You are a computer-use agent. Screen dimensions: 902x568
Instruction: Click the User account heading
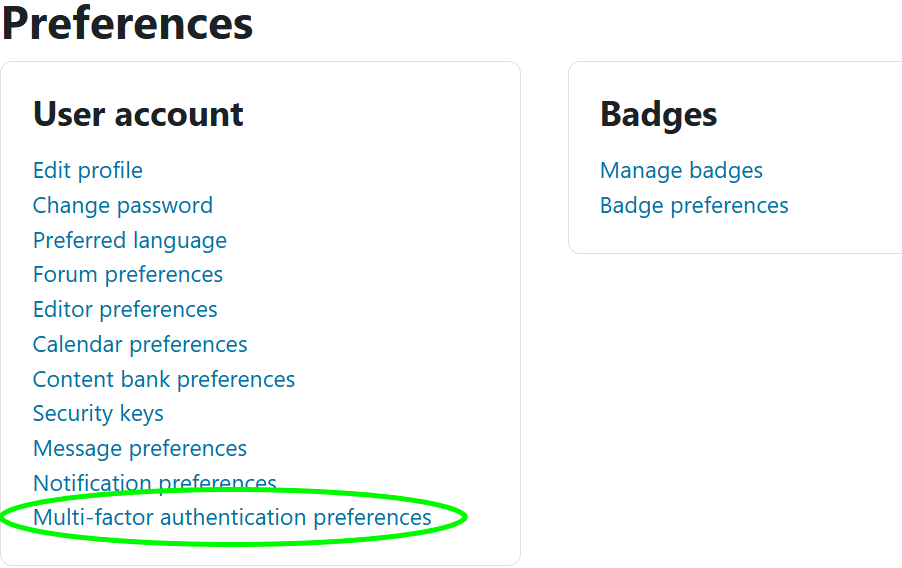(x=138, y=114)
